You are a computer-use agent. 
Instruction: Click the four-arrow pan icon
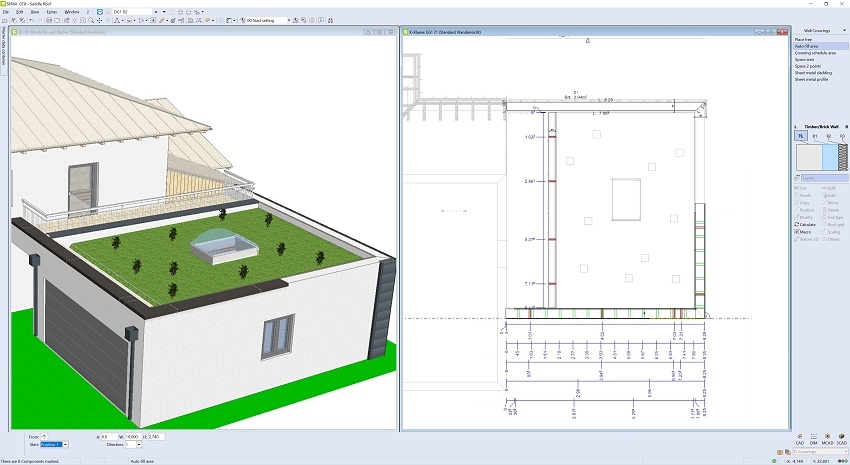pyautogui.click(x=99, y=20)
